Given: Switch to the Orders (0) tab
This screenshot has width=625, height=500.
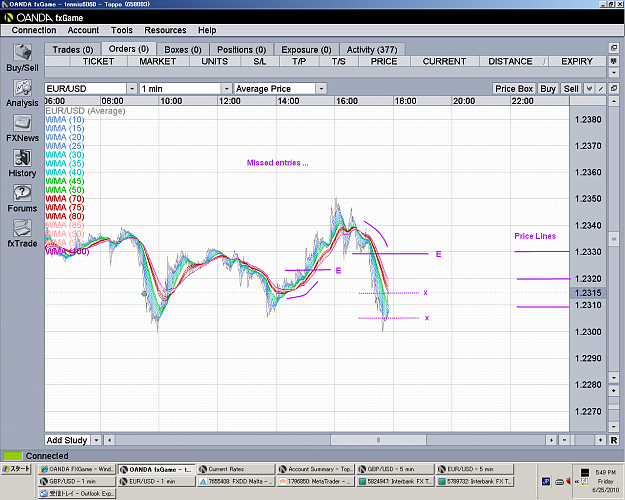Looking at the screenshot, I should tap(129, 49).
